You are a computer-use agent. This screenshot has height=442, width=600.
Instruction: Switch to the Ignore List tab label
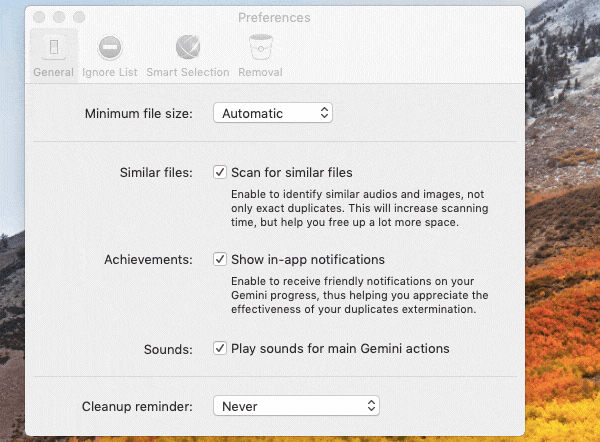pyautogui.click(x=110, y=72)
